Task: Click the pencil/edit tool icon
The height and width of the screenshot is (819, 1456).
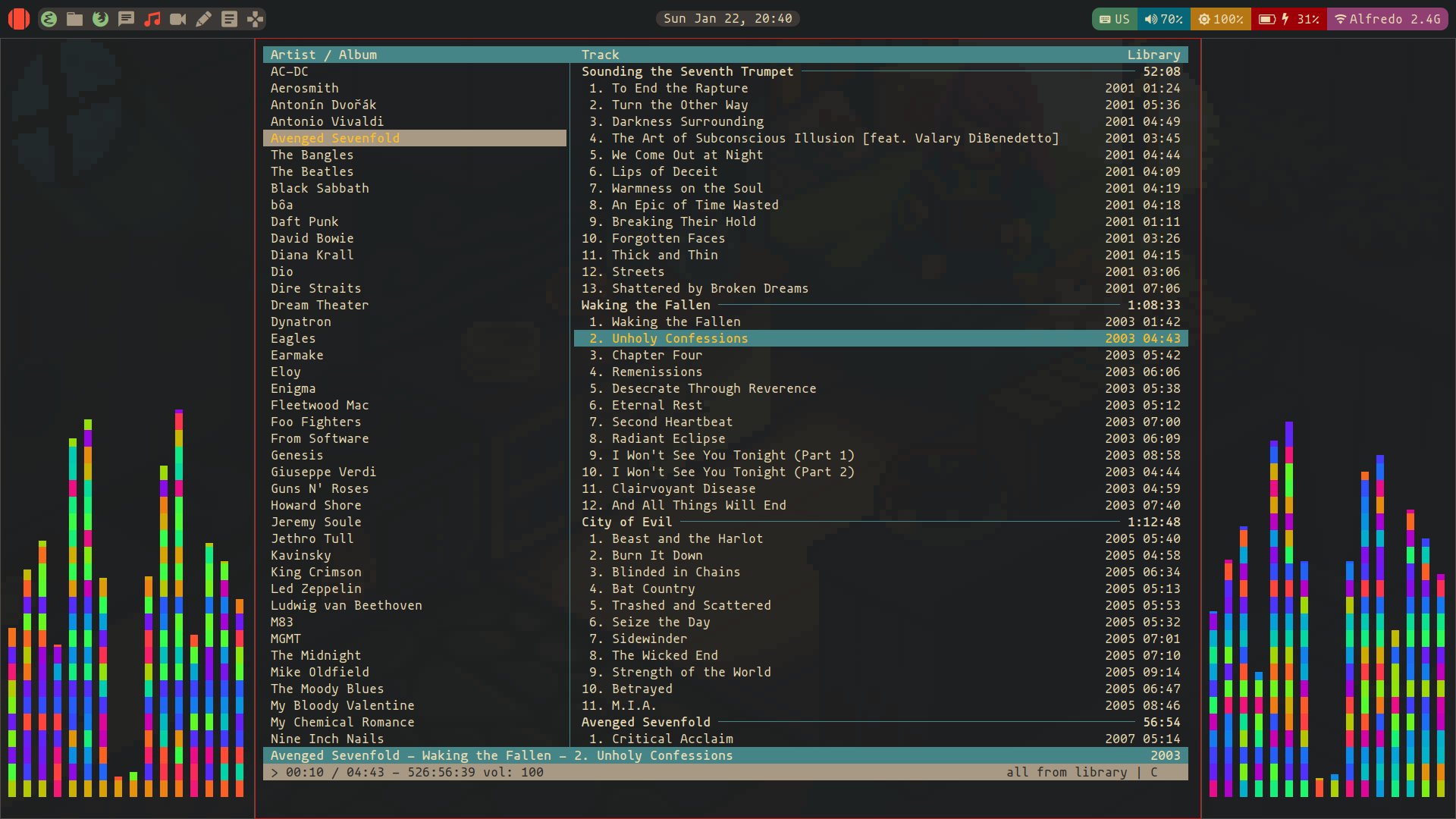Action: click(x=204, y=18)
